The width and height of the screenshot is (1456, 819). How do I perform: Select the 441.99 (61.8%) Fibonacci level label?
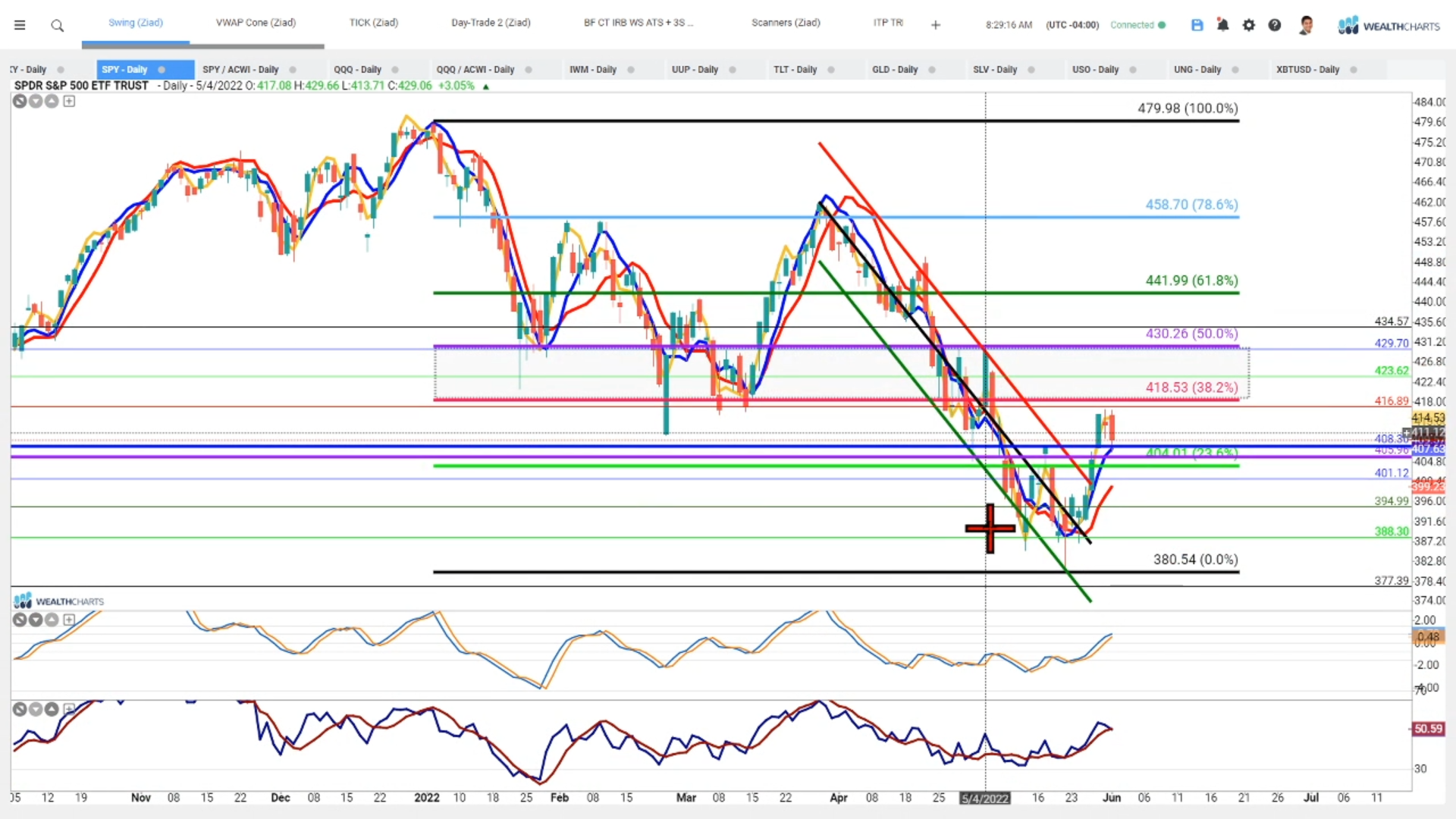click(1191, 281)
